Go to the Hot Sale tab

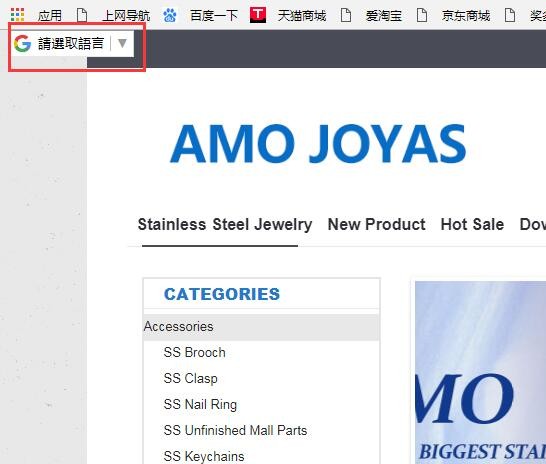point(472,225)
